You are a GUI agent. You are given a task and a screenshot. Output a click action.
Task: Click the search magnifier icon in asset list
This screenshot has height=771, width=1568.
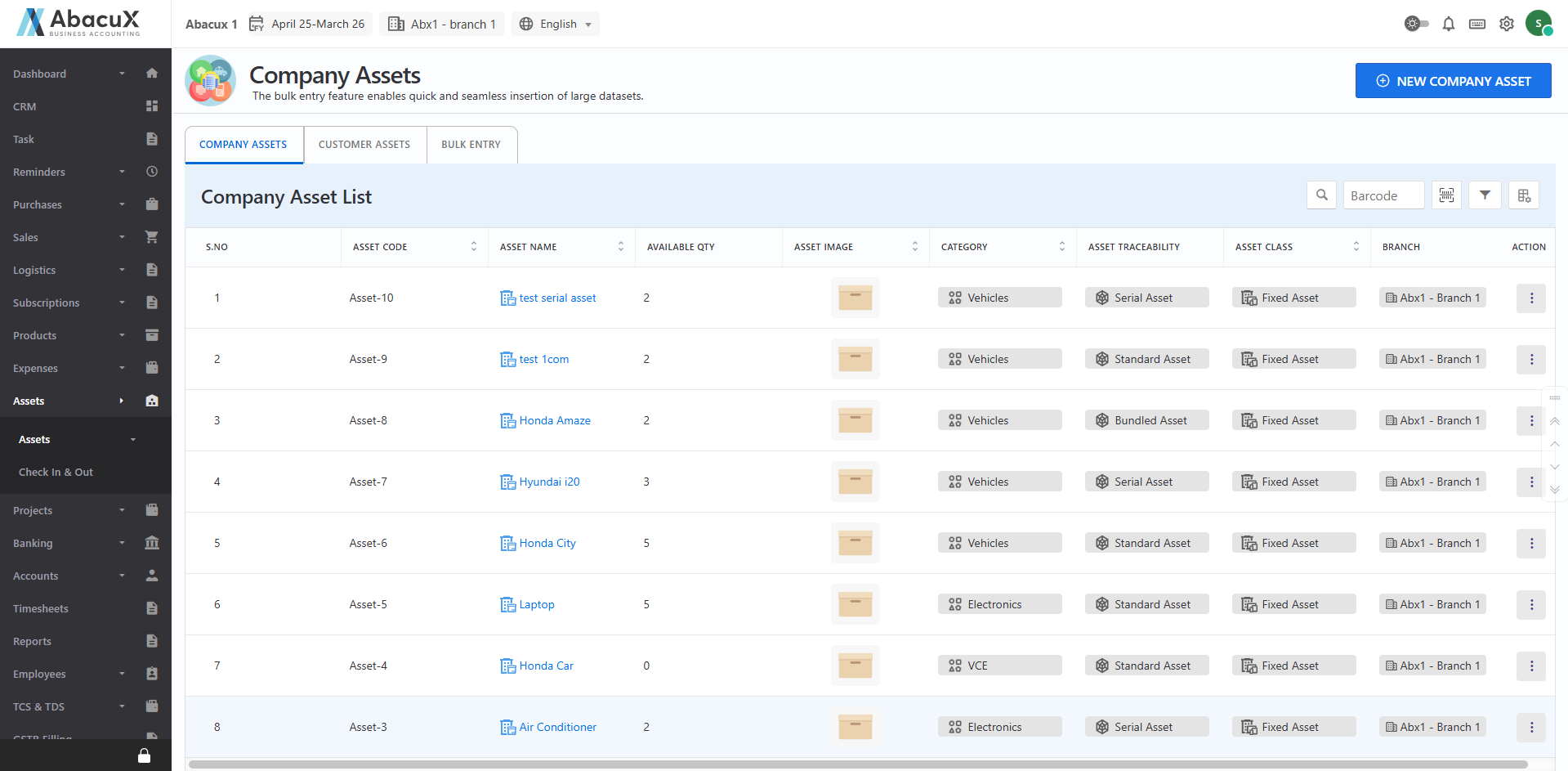coord(1321,195)
